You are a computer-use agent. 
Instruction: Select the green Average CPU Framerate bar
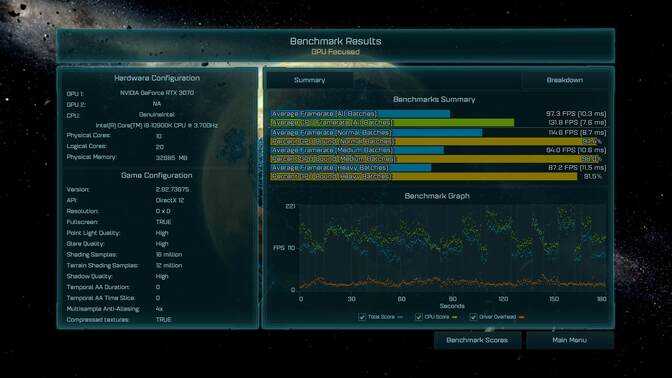(x=392, y=123)
